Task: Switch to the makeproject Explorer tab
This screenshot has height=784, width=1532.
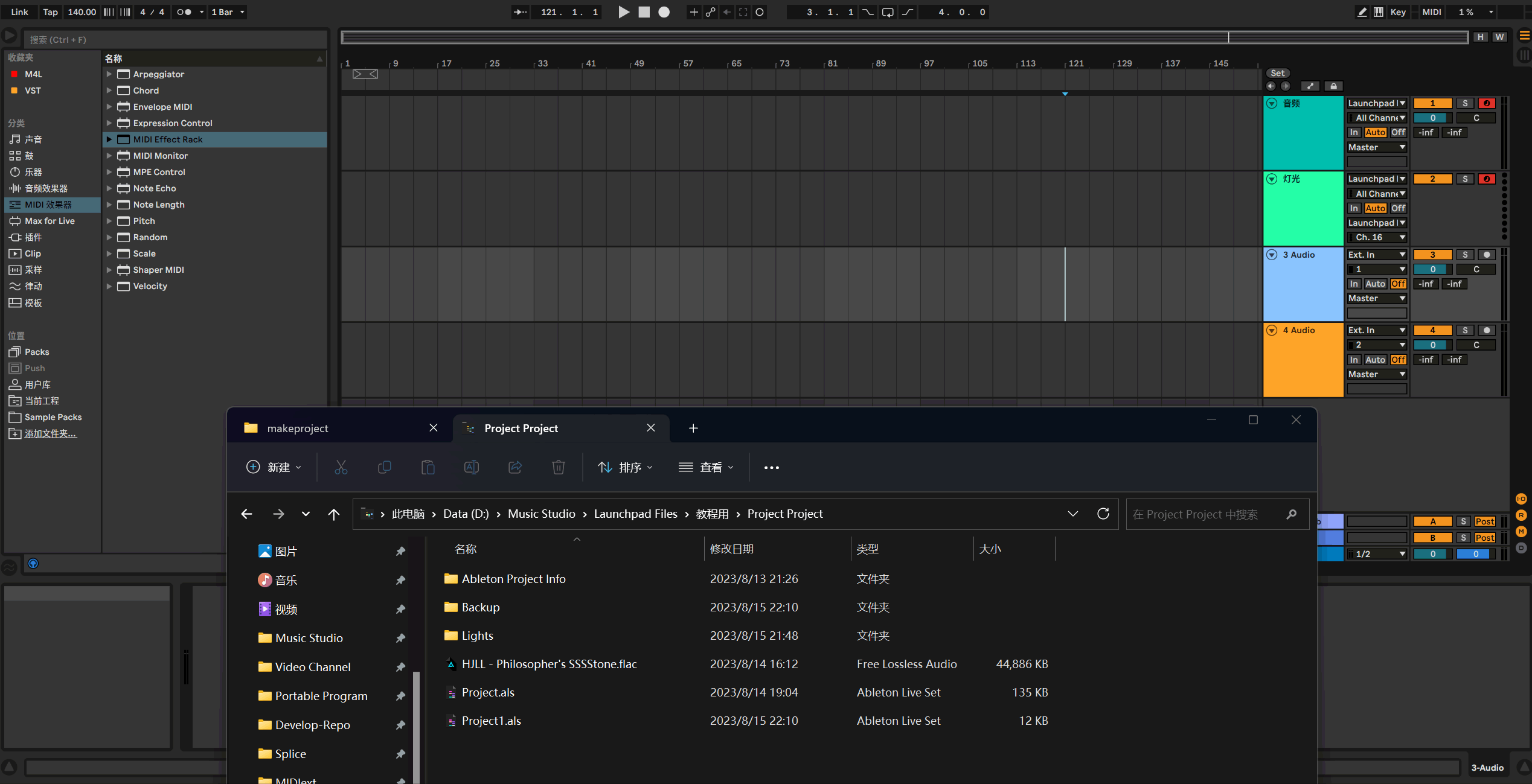Action: tap(298, 428)
